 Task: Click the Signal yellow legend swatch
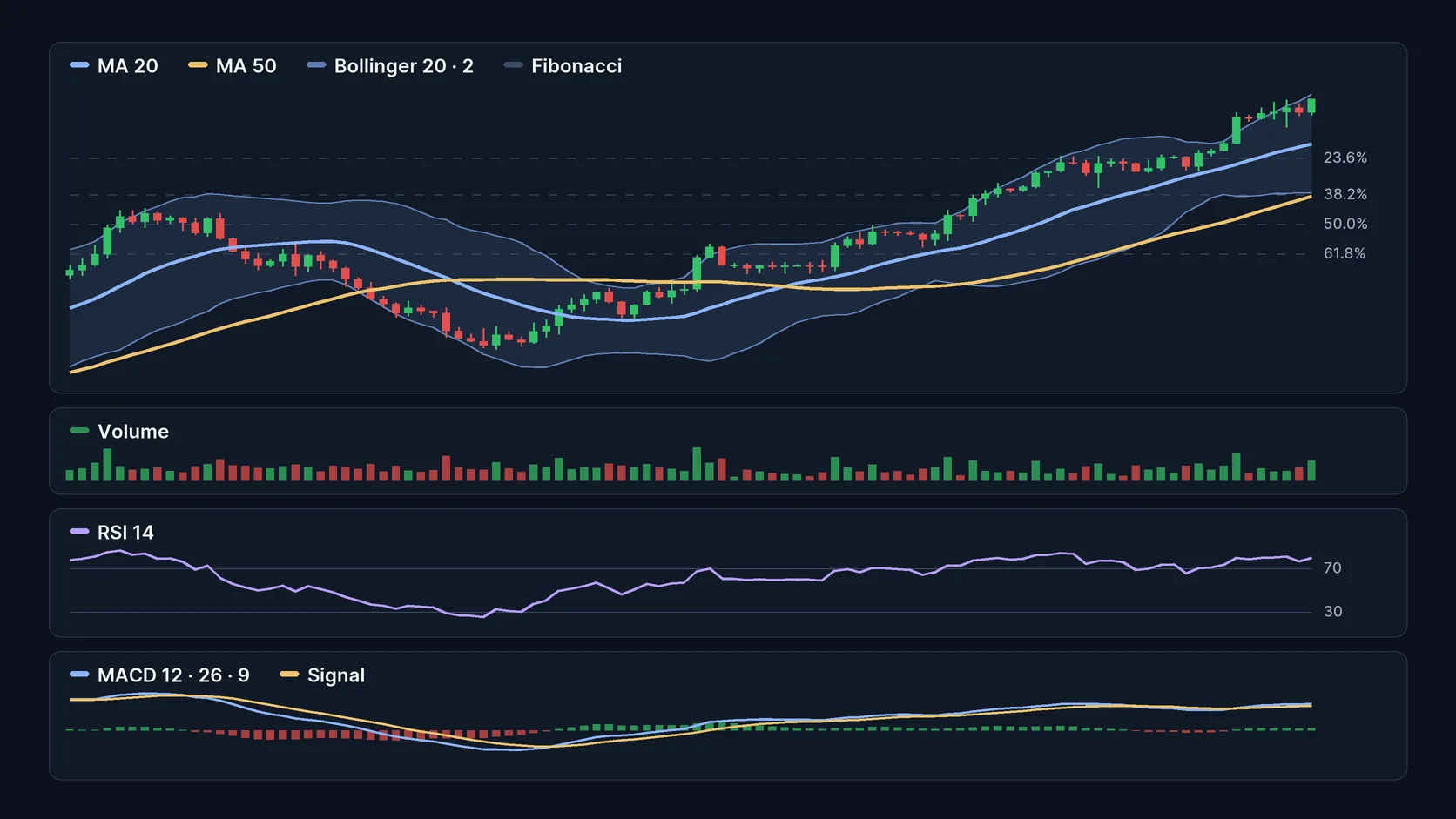coord(289,674)
